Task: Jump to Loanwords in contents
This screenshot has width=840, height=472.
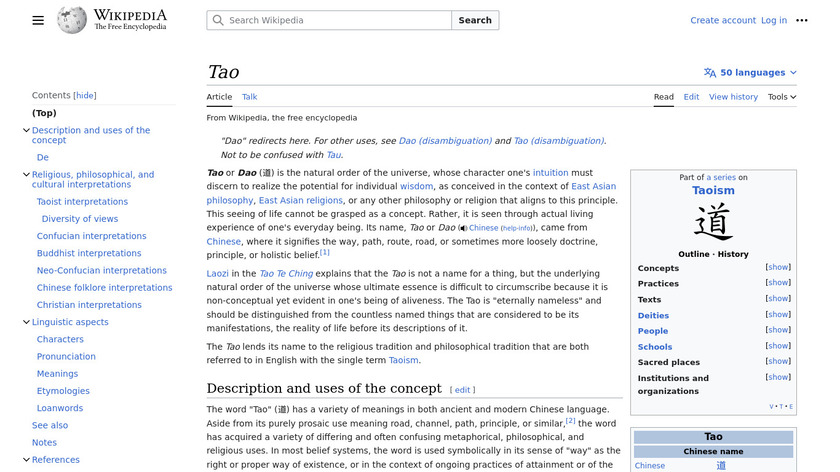Action: click(x=60, y=408)
